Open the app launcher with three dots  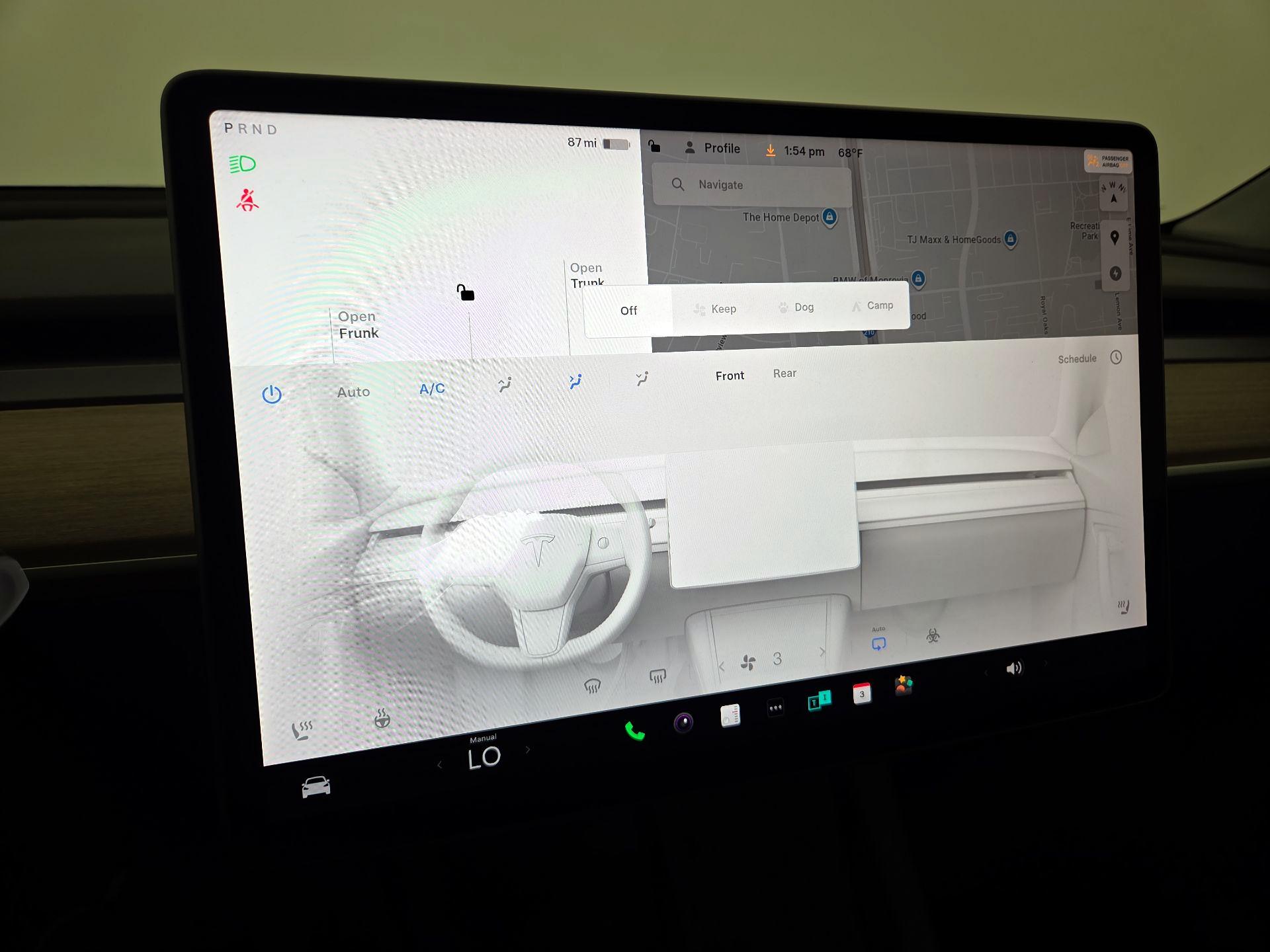point(775,707)
